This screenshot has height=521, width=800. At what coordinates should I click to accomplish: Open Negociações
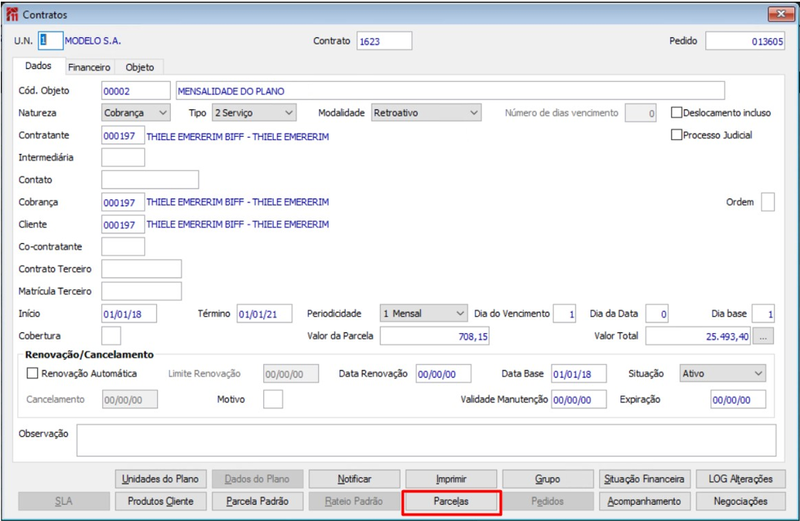(x=740, y=502)
